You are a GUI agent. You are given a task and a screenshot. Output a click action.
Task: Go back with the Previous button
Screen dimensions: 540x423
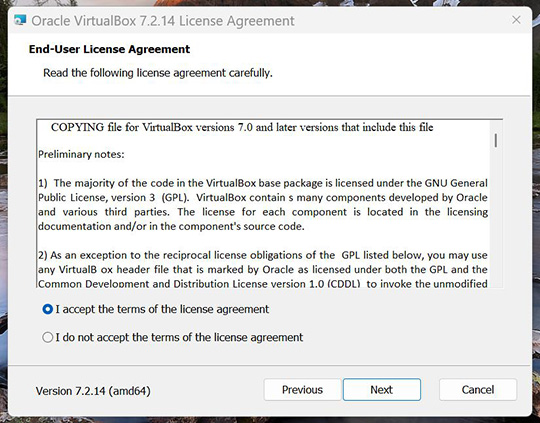302,390
